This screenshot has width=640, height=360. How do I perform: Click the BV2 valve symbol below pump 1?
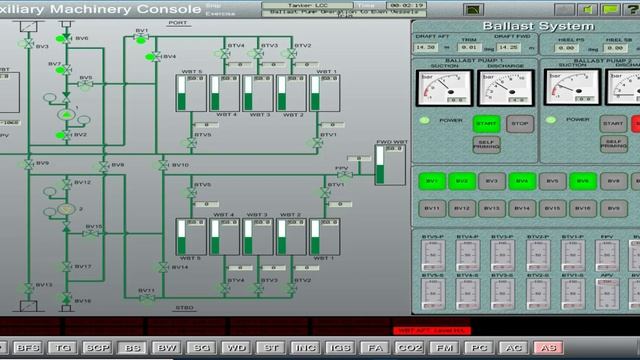pyautogui.click(x=66, y=135)
